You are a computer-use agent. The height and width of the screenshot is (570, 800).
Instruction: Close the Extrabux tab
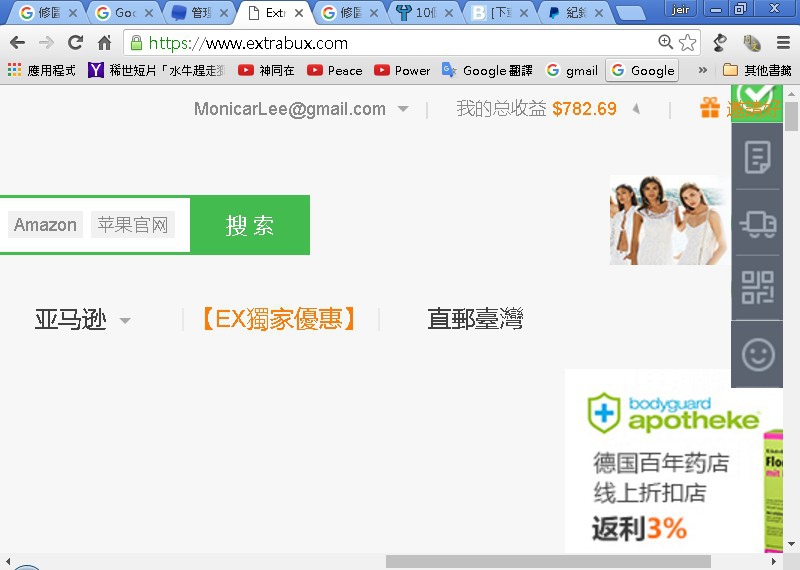tap(299, 13)
